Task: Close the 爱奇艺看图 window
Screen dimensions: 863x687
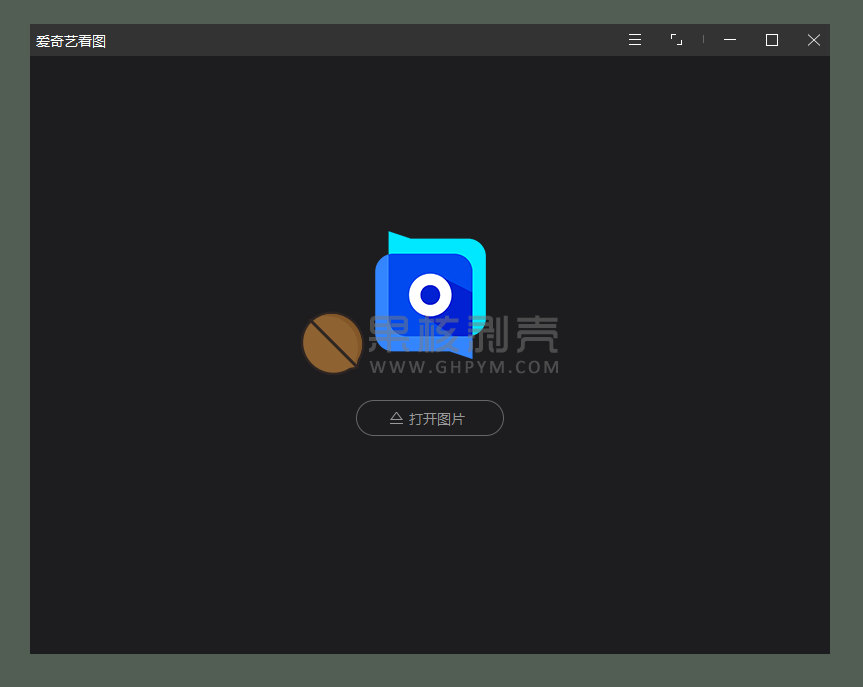Action: [813, 40]
